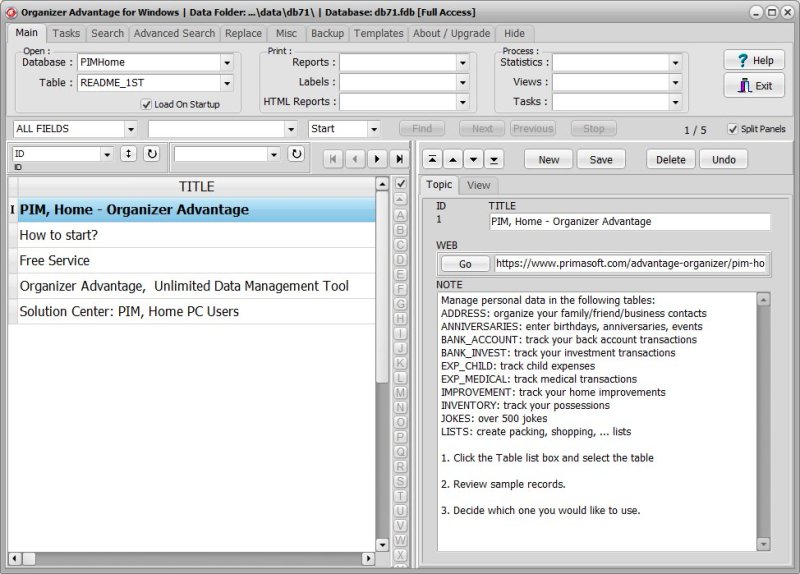The height and width of the screenshot is (574, 800).
Task: Open the Labels dropdown
Action: point(463,82)
